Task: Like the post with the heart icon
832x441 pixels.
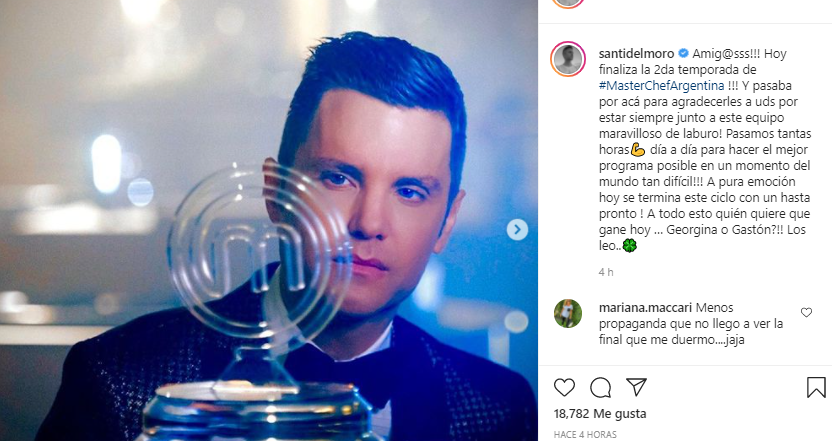Action: (x=564, y=387)
